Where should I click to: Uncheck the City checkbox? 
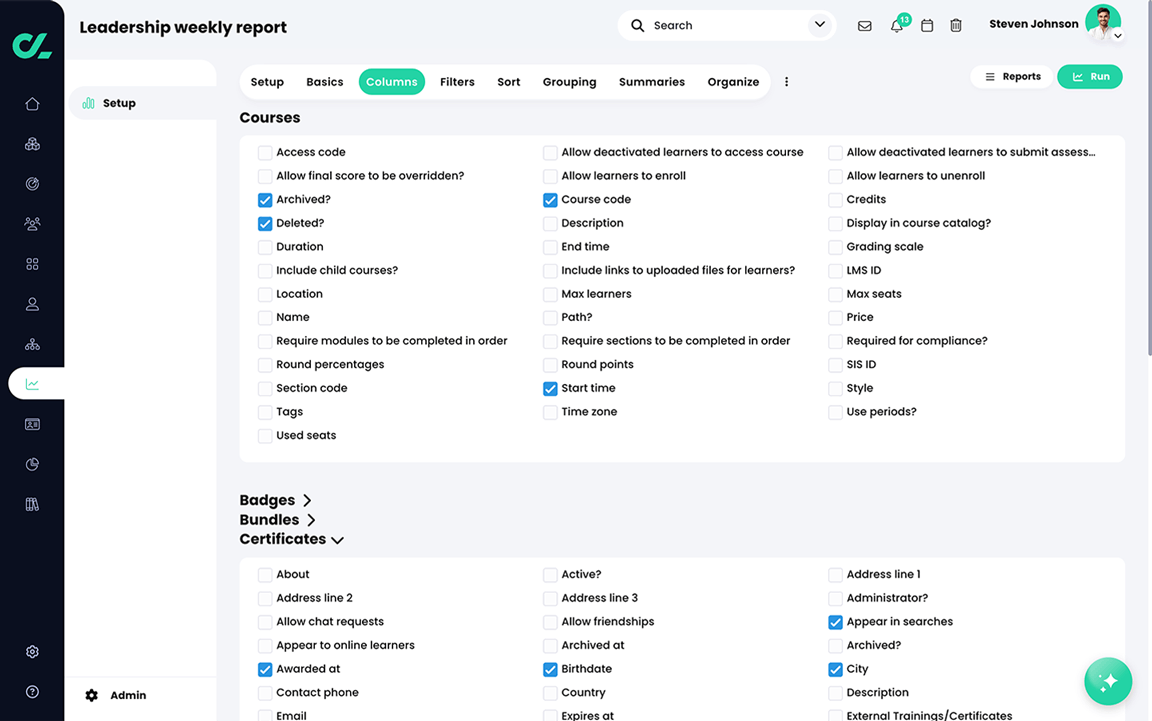[x=835, y=670]
